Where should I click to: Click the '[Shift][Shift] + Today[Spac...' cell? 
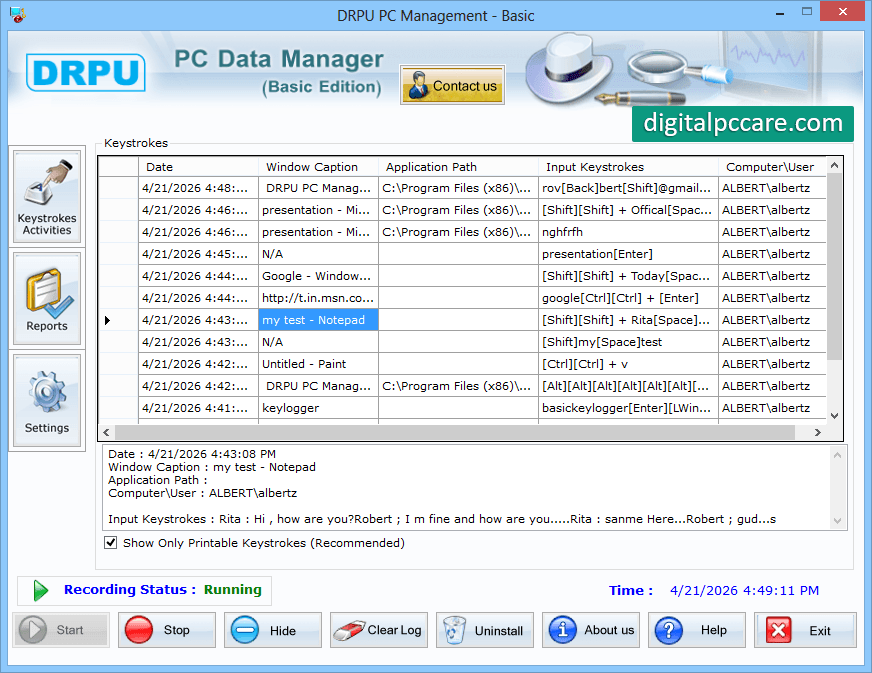[x=628, y=276]
